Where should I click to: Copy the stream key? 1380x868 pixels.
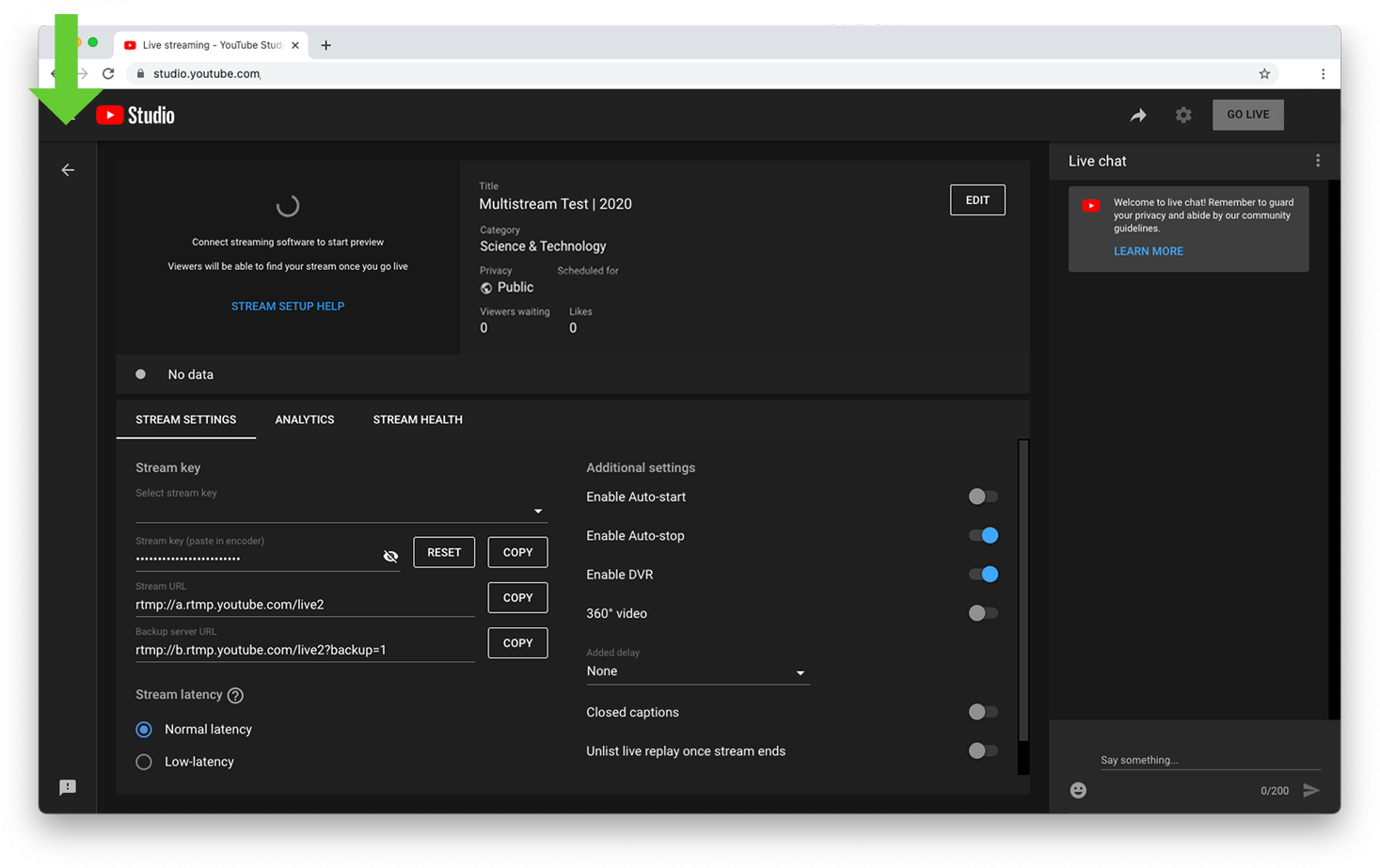point(517,552)
